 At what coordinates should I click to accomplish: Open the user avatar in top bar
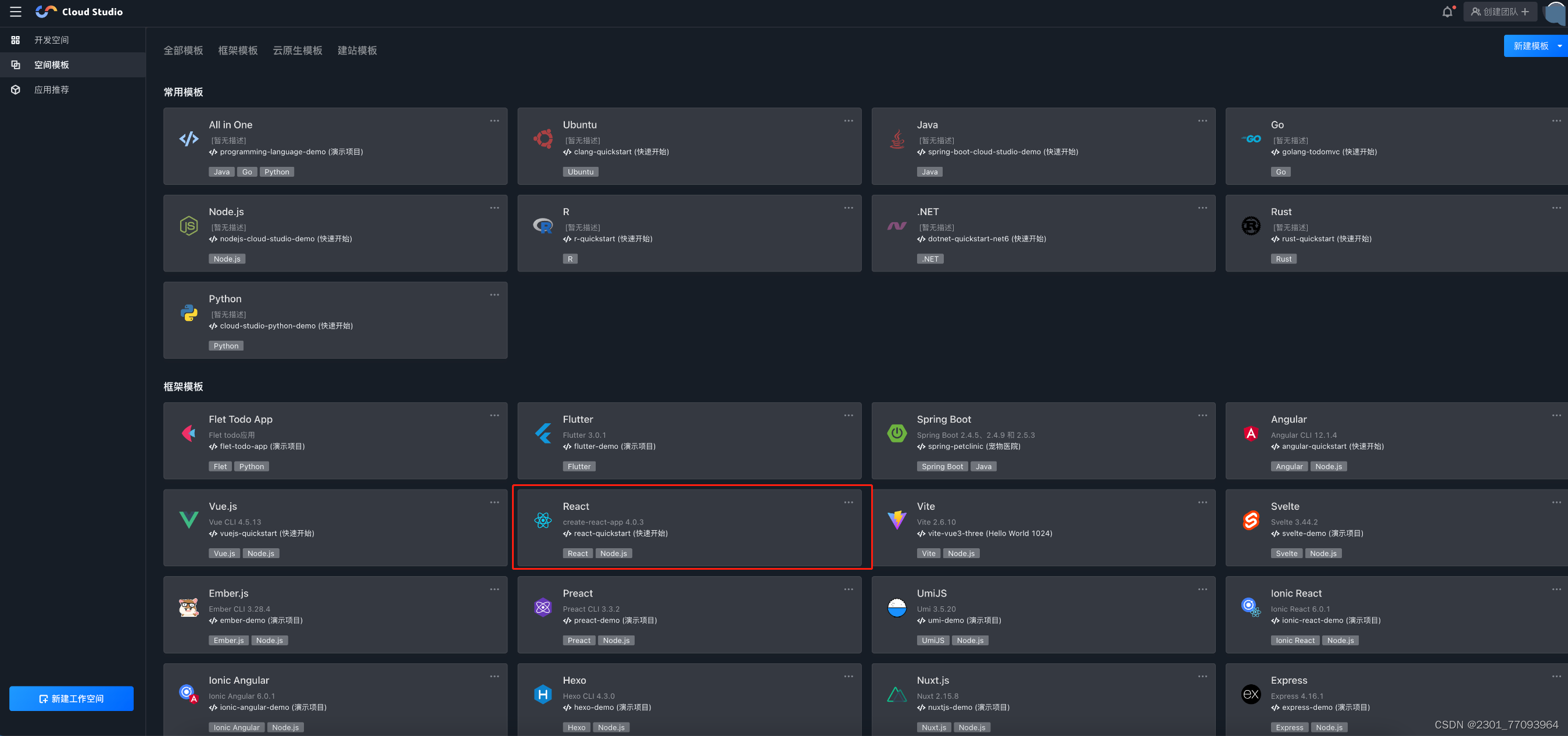pyautogui.click(x=1555, y=12)
